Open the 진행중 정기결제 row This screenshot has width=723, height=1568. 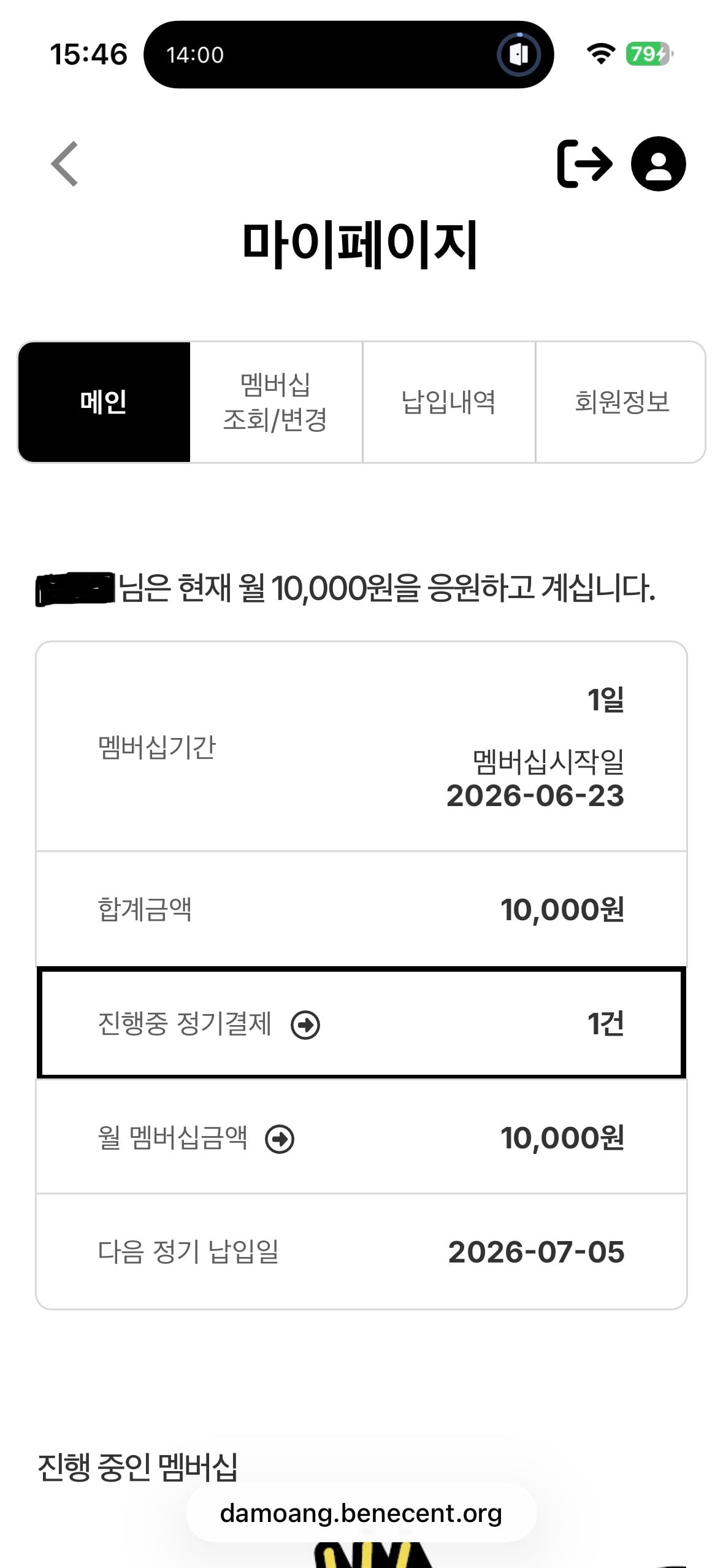[x=361, y=1023]
